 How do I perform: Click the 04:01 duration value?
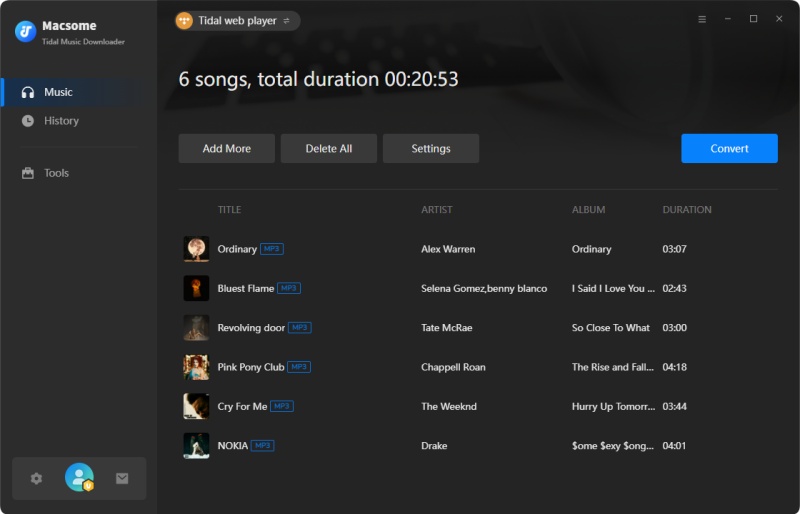click(x=674, y=446)
